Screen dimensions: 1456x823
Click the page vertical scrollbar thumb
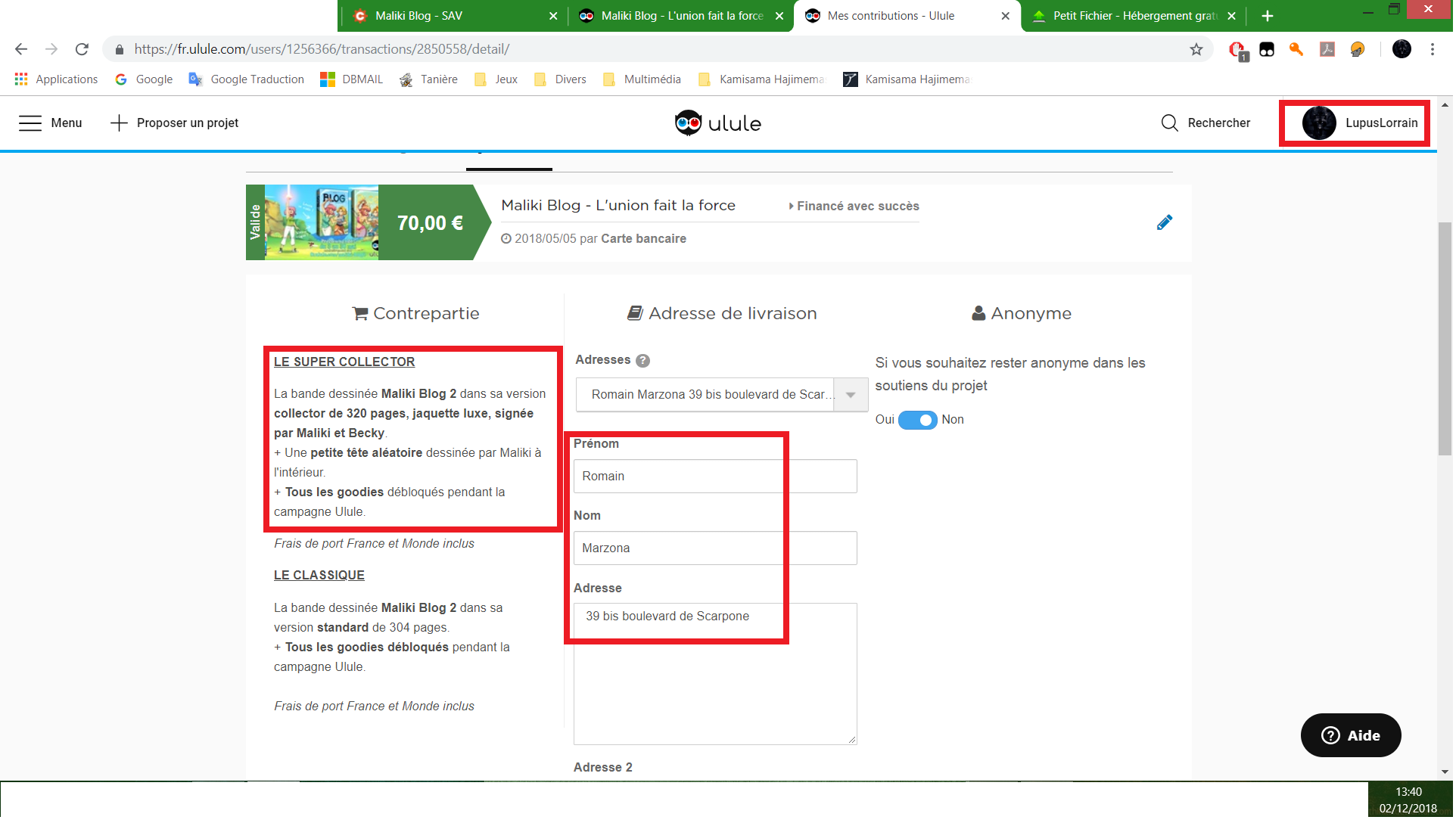coord(1446,340)
